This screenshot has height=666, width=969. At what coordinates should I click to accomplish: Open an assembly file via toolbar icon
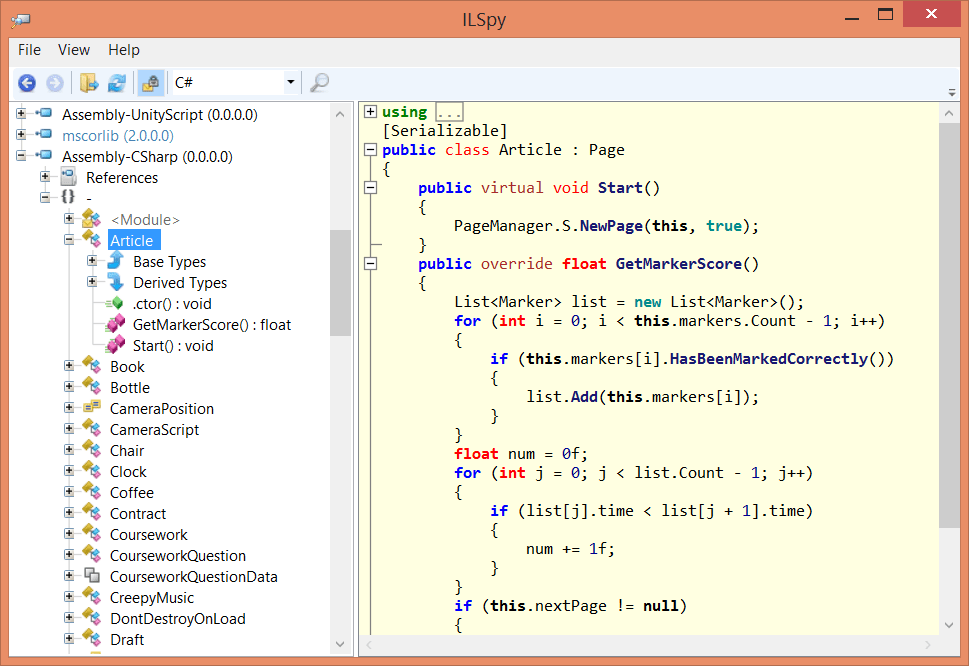click(89, 82)
